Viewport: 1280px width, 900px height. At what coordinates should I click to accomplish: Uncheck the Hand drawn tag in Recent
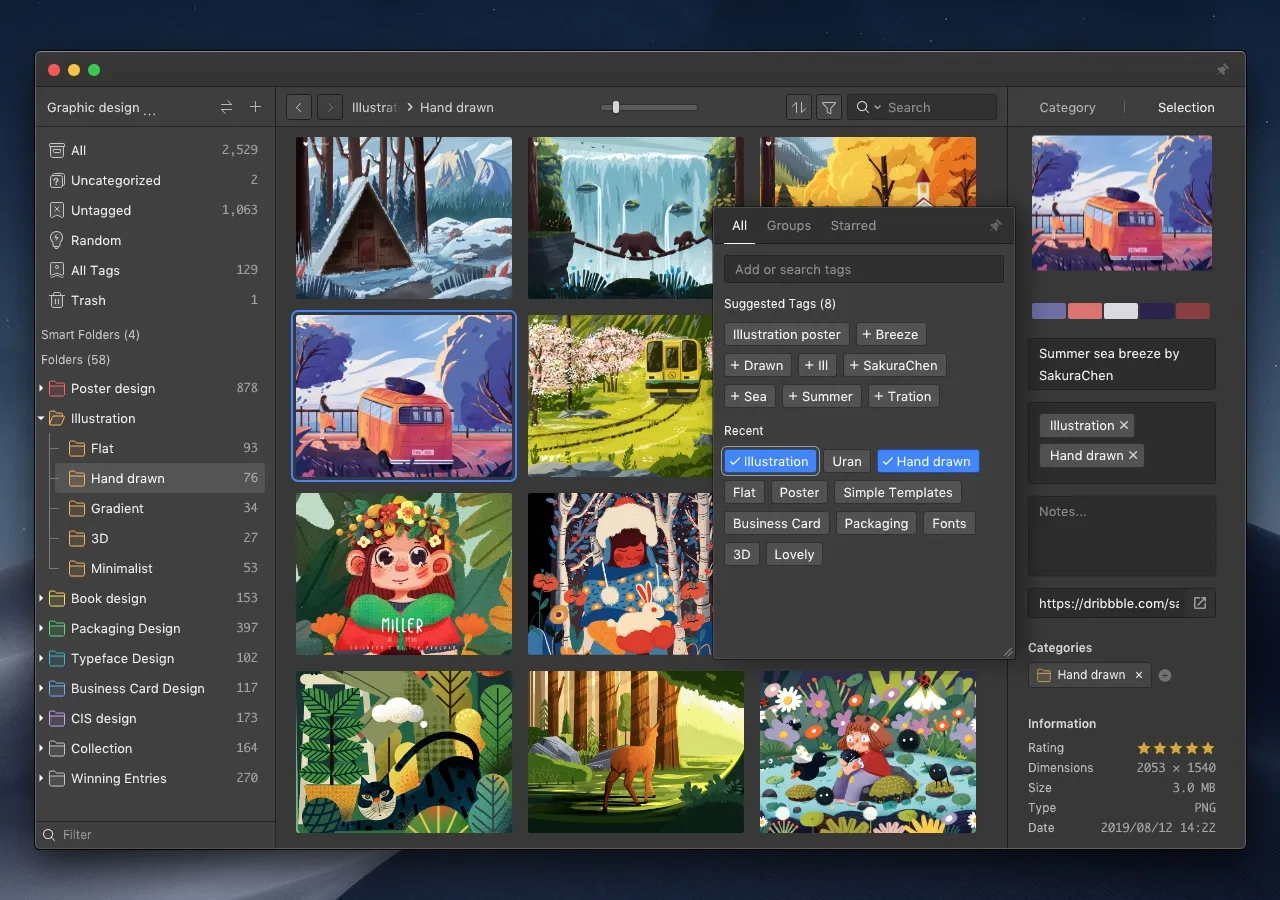tap(927, 461)
